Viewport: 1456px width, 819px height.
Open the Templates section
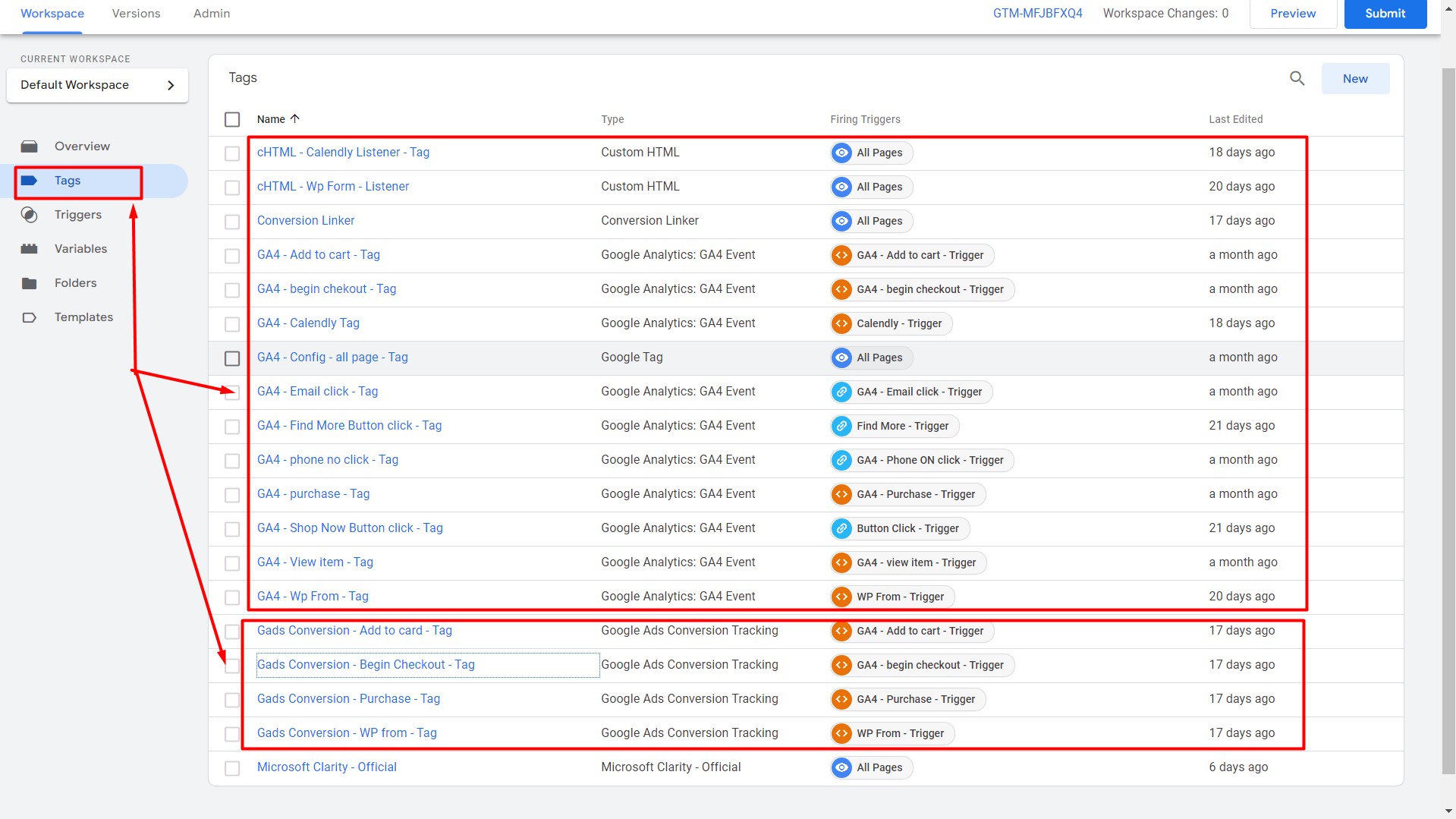83,317
